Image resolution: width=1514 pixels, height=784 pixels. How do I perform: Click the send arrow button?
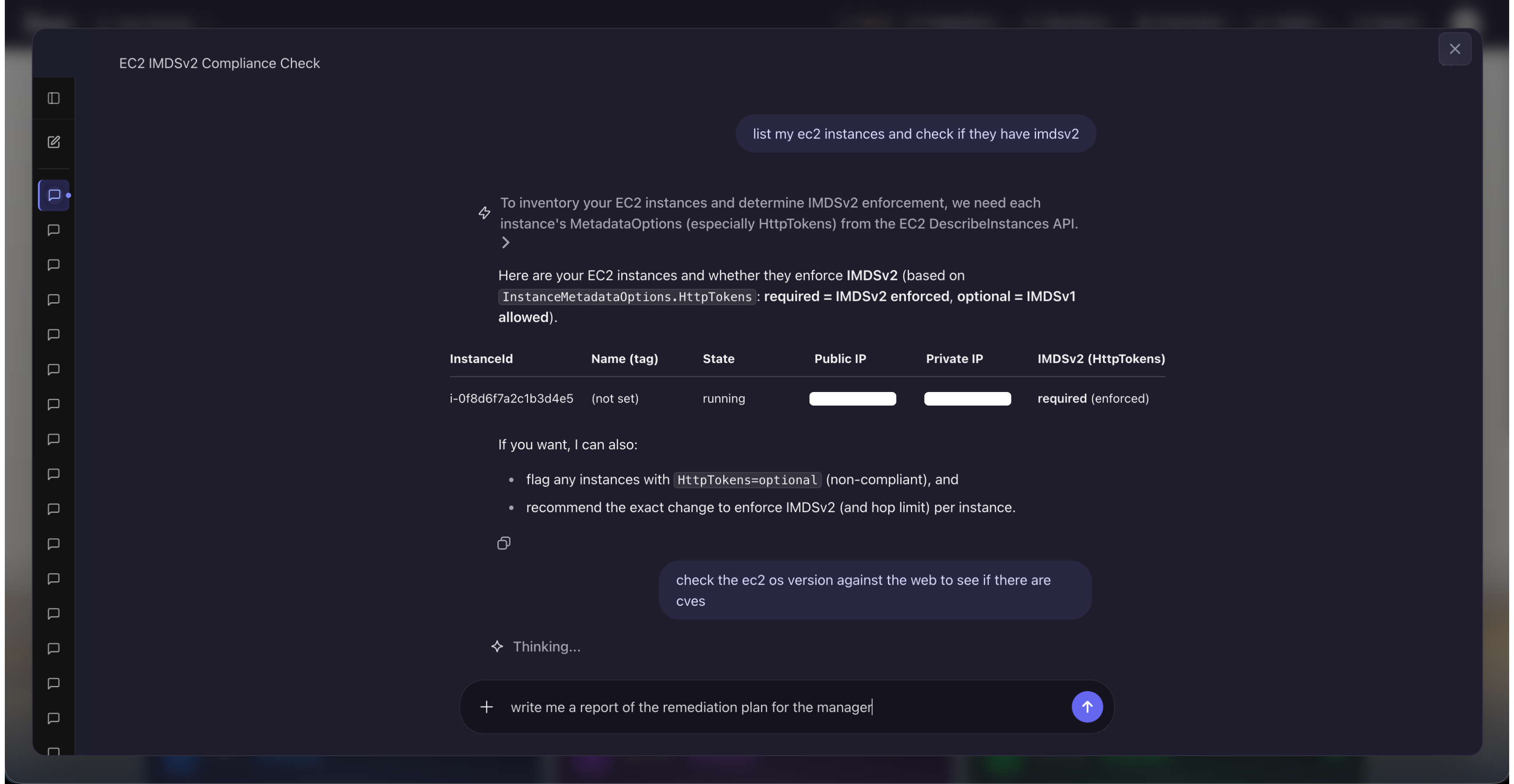(x=1087, y=706)
